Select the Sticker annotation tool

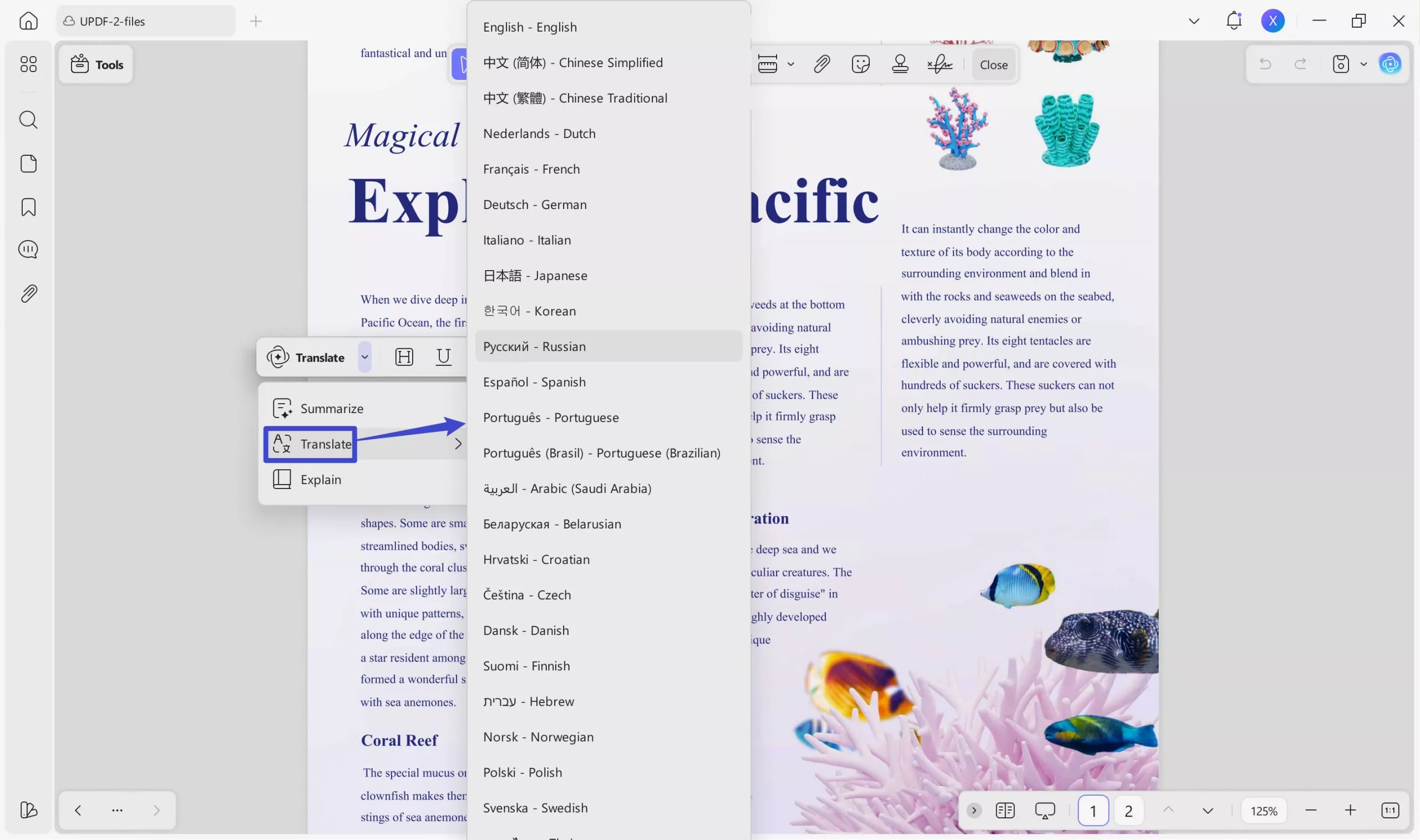(860, 64)
